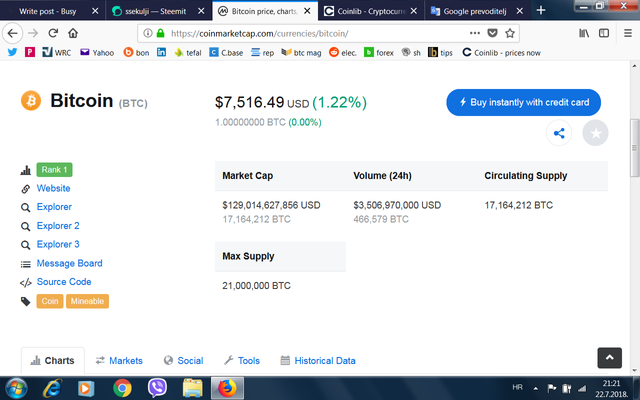Open the WRC bookmark
640x400 pixels.
point(57,52)
